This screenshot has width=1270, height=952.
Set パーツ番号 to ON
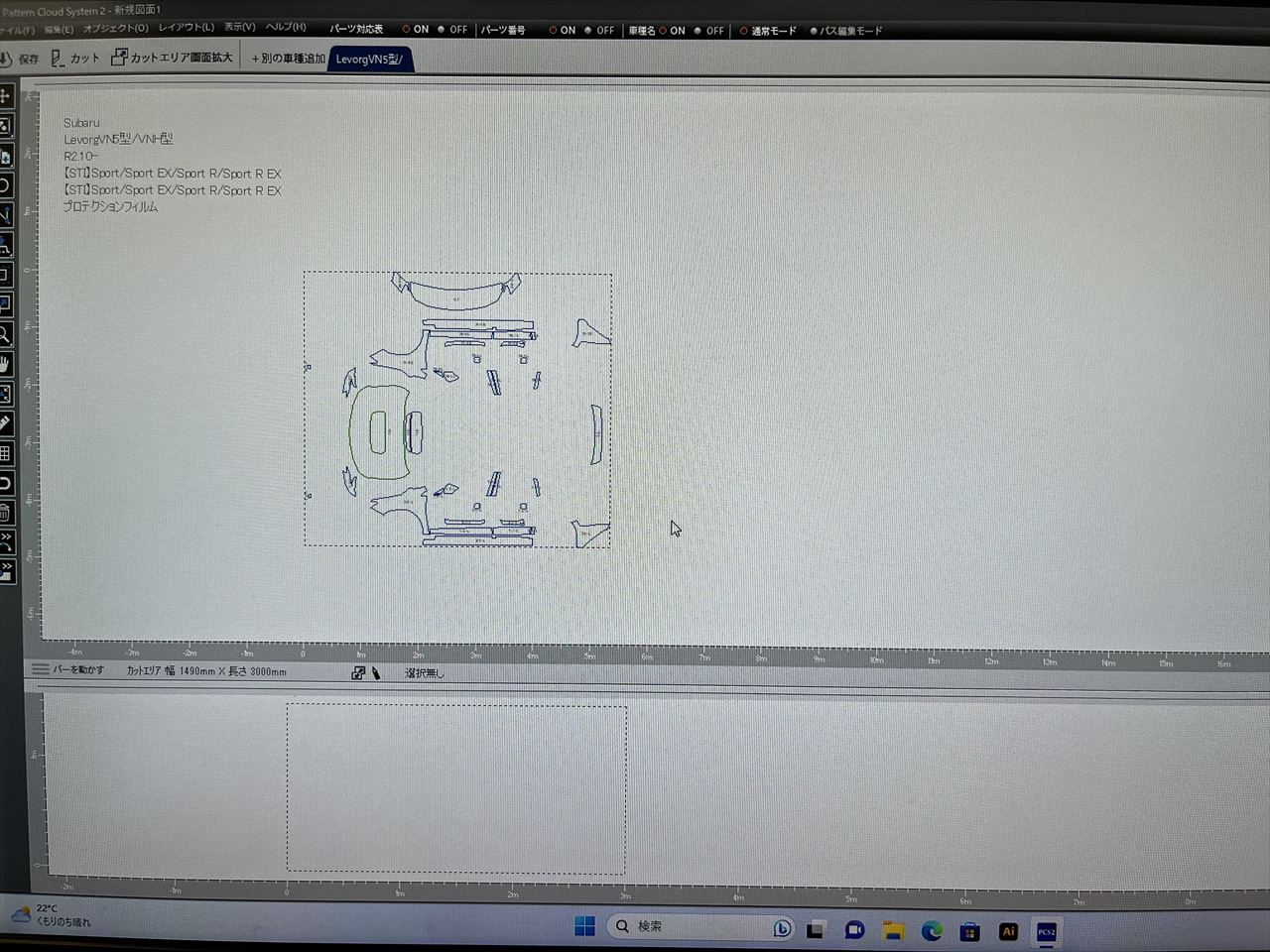tap(562, 30)
